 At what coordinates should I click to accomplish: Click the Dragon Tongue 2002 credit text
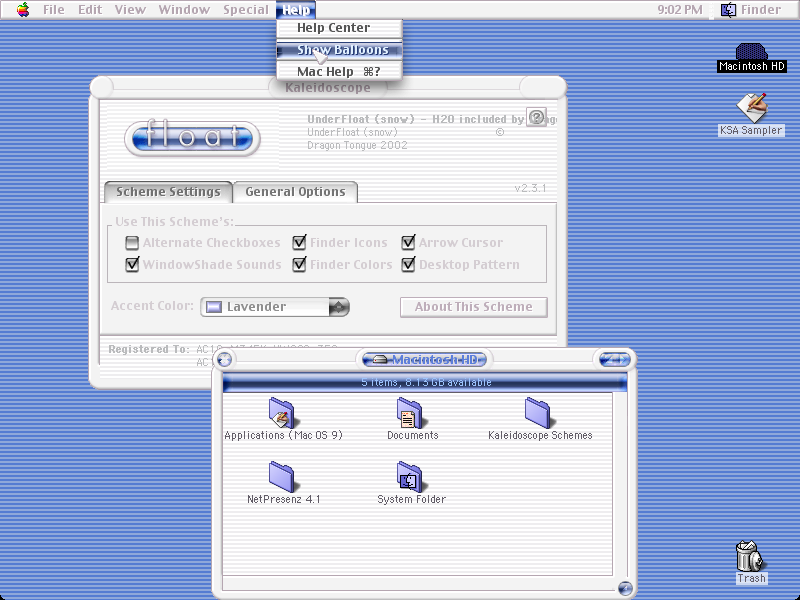(357, 145)
